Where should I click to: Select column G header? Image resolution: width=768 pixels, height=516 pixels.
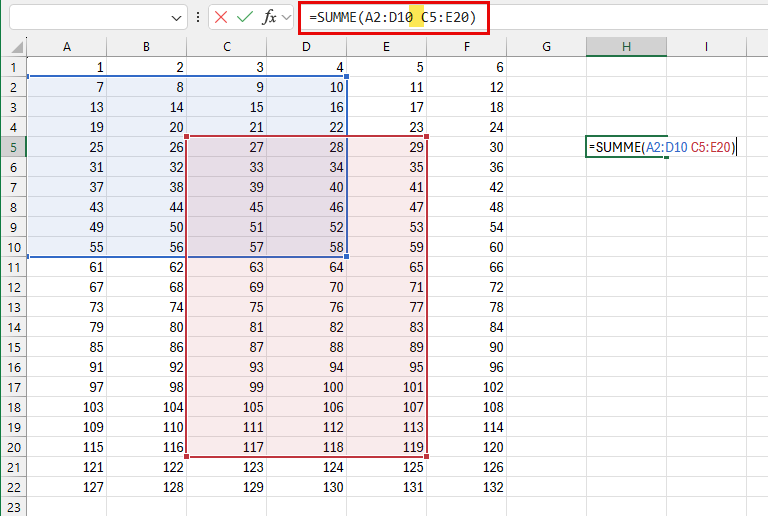coord(546,47)
